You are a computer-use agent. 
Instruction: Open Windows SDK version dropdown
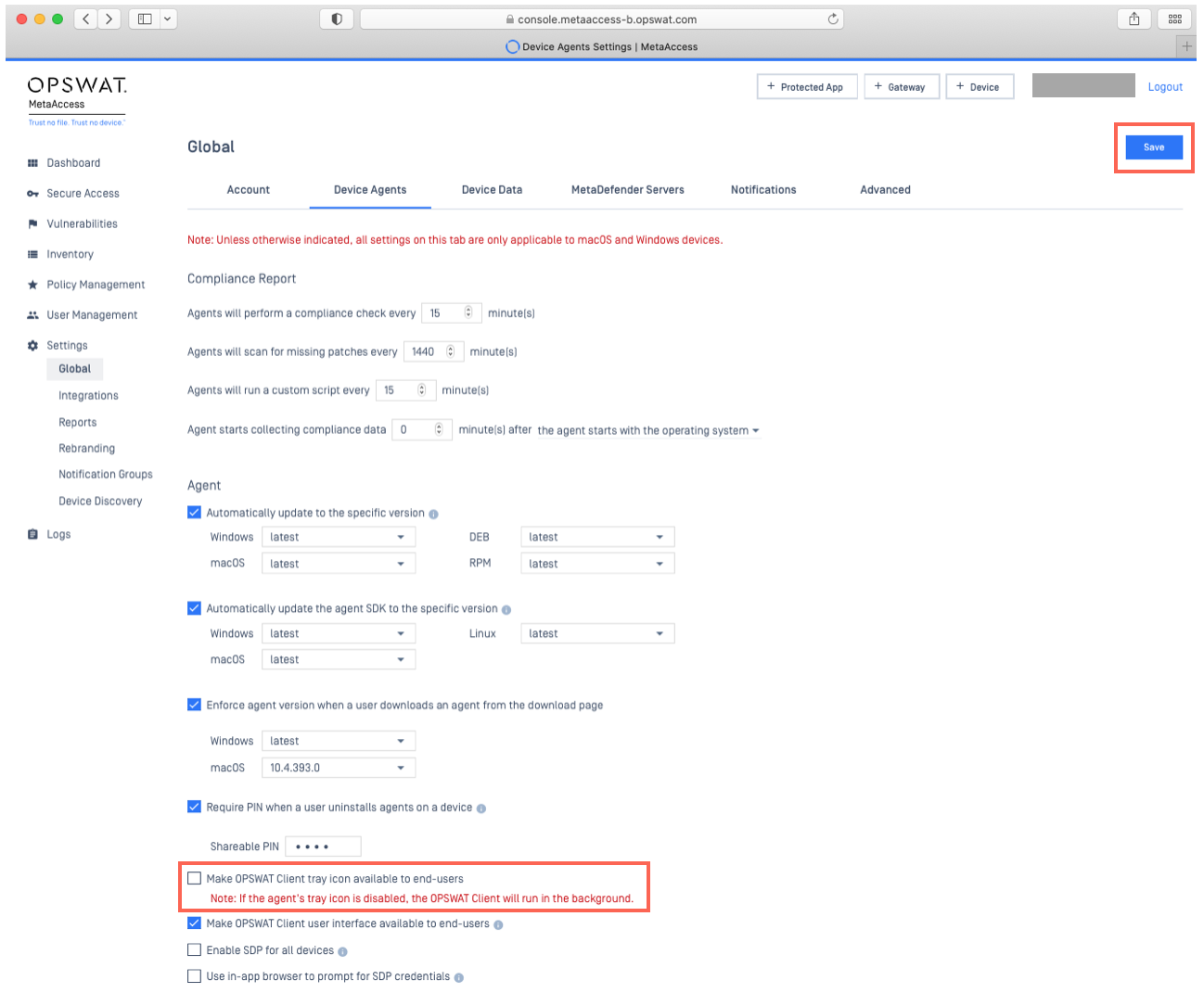pos(339,633)
